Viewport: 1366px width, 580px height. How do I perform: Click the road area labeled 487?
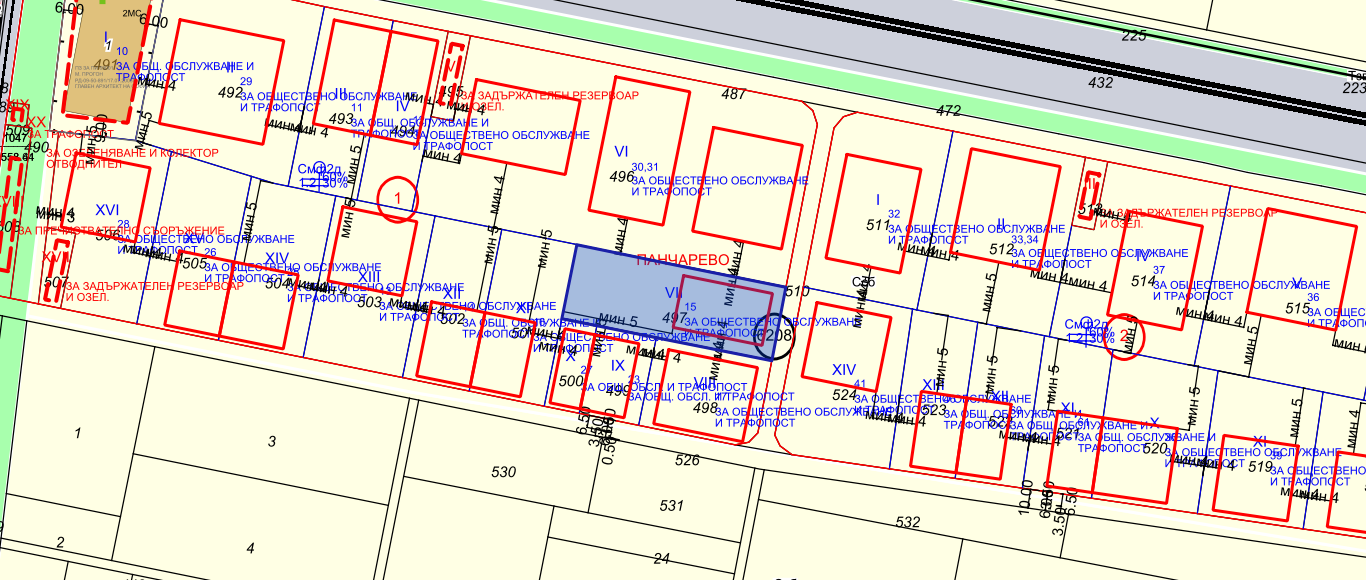click(x=733, y=94)
